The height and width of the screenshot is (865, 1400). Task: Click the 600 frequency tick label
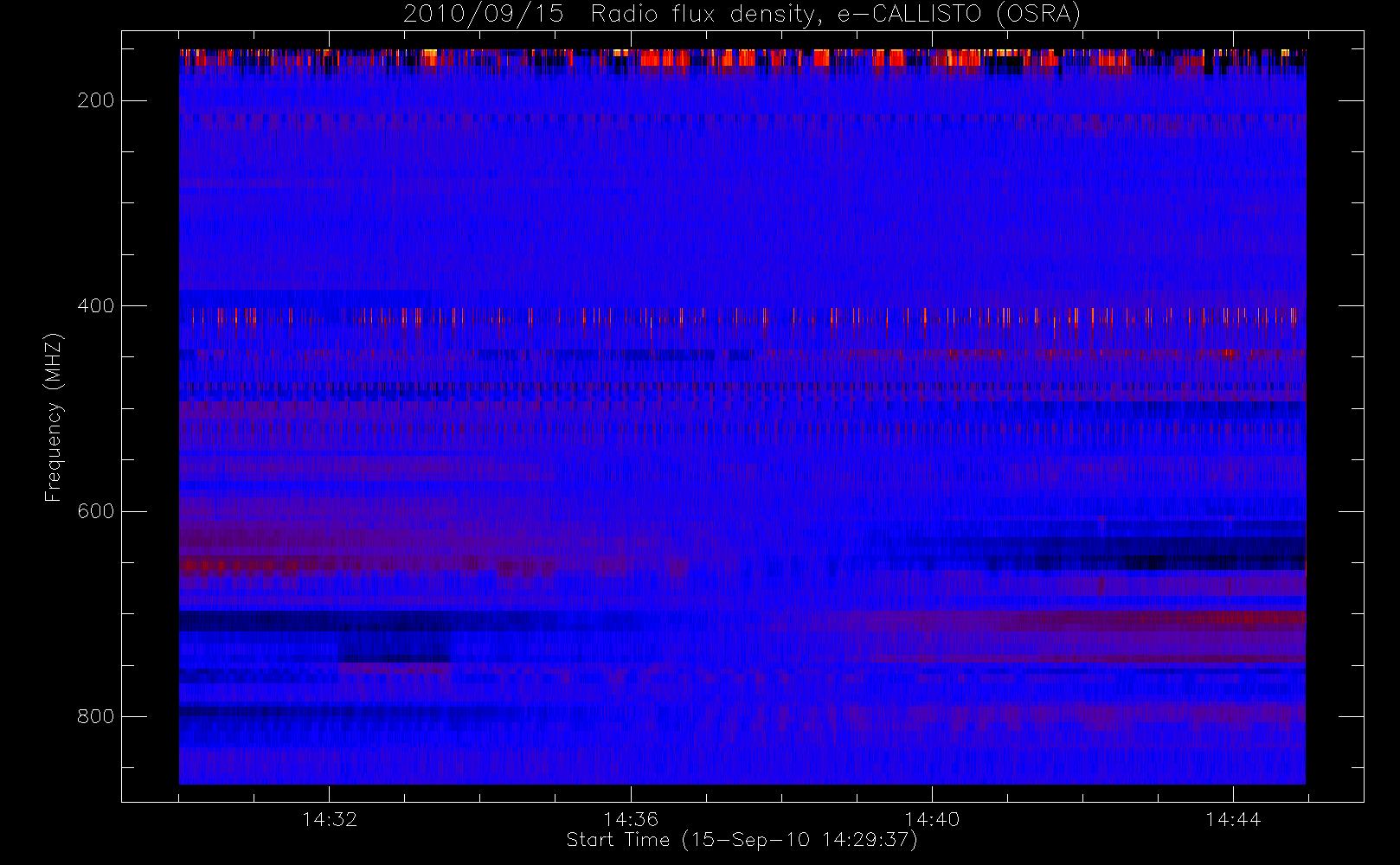pyautogui.click(x=95, y=511)
